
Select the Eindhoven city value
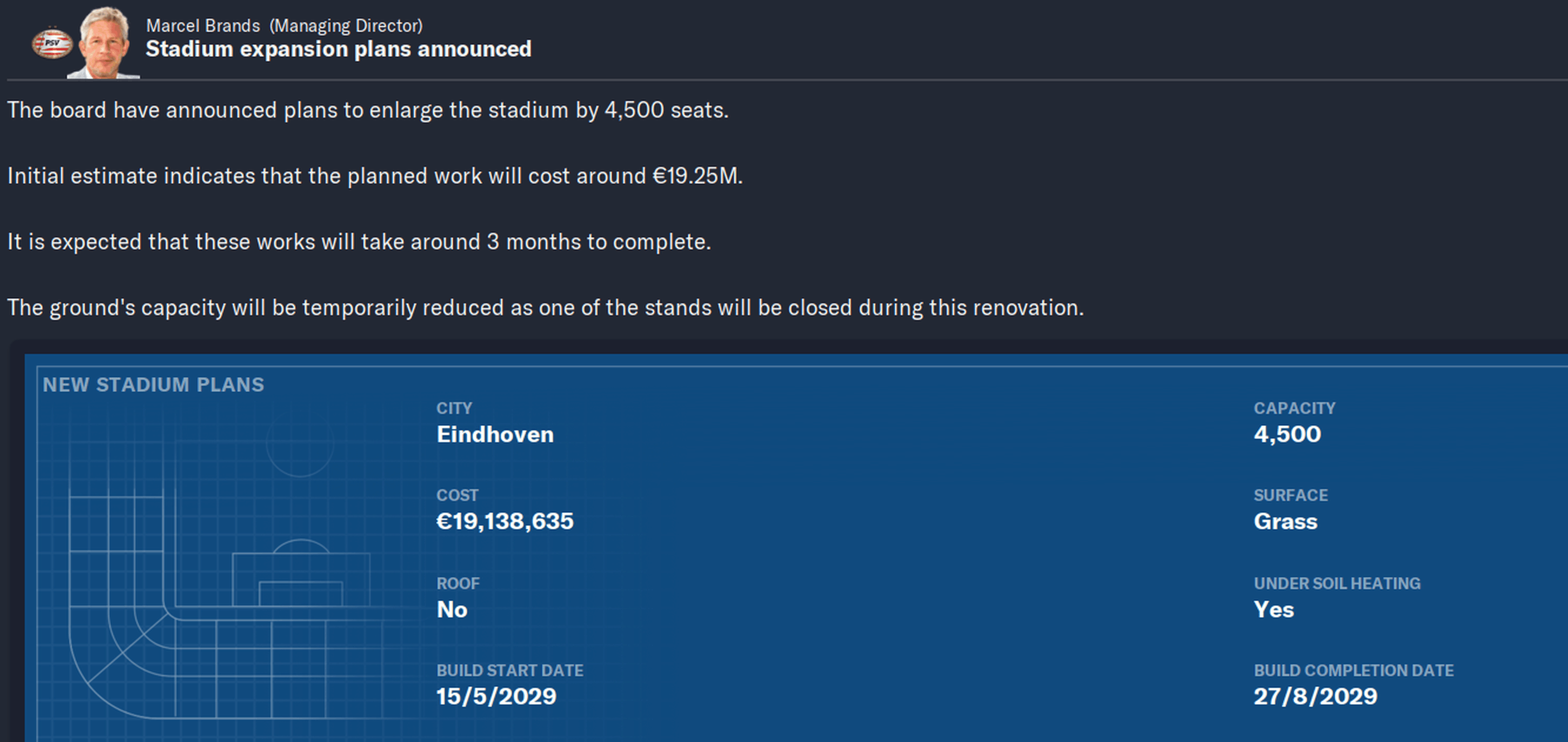(495, 434)
